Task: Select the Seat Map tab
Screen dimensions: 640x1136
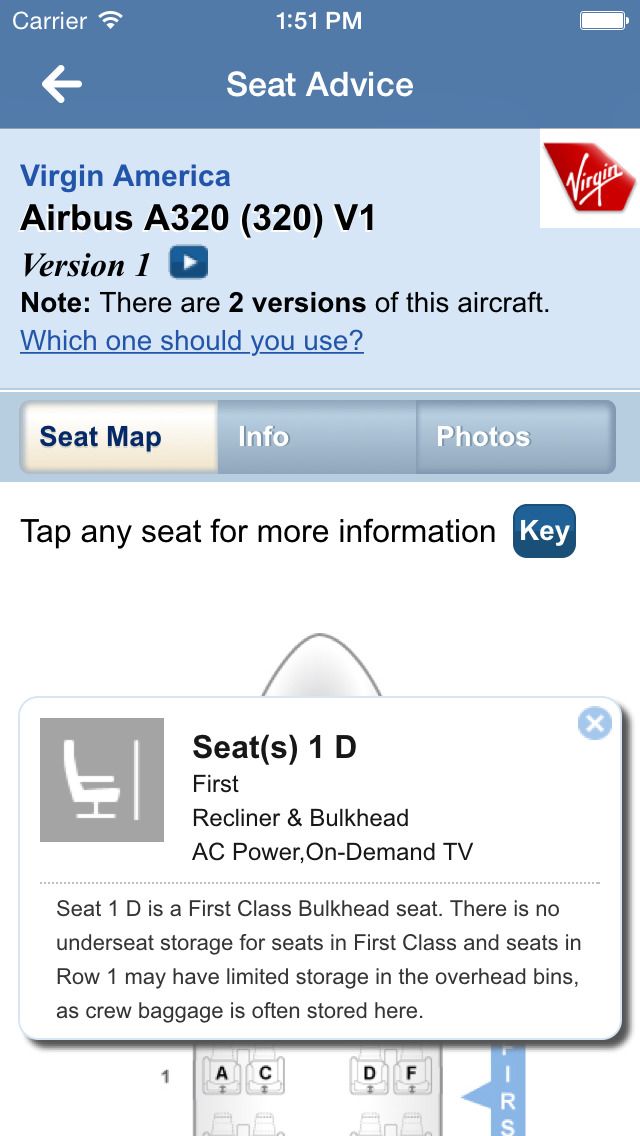Action: (x=119, y=437)
